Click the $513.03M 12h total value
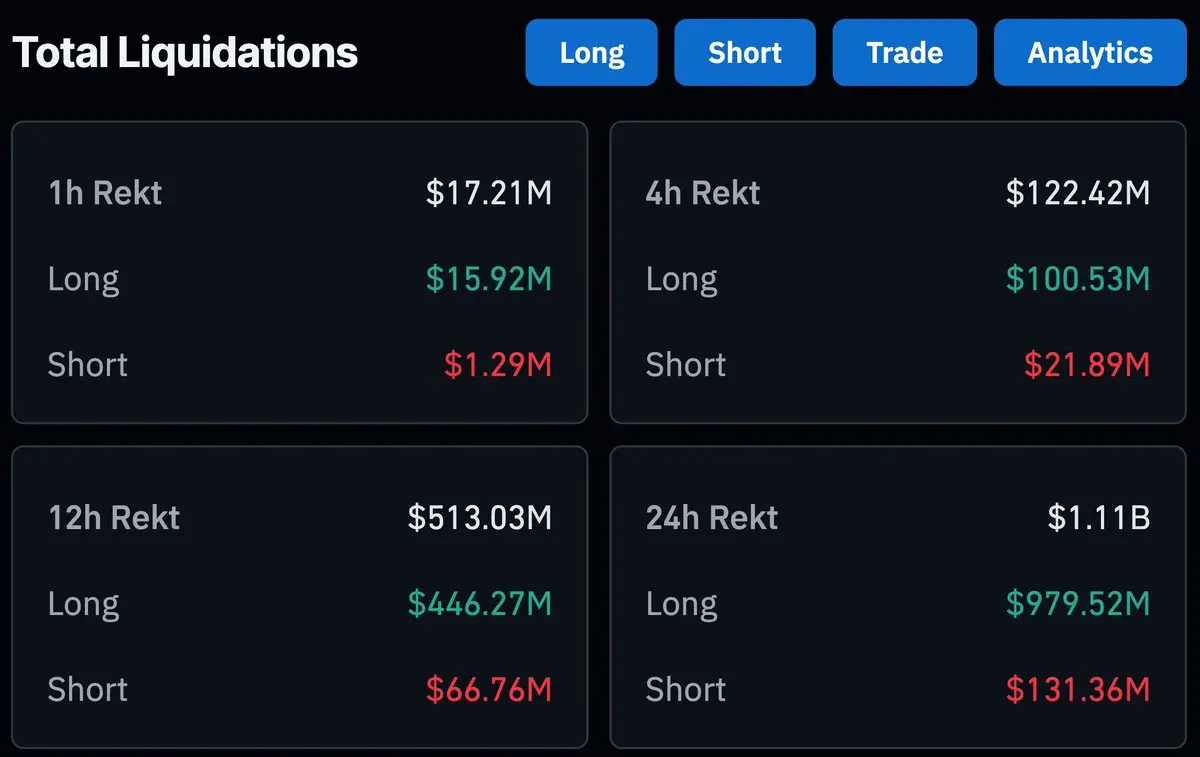1200x757 pixels. click(x=480, y=517)
